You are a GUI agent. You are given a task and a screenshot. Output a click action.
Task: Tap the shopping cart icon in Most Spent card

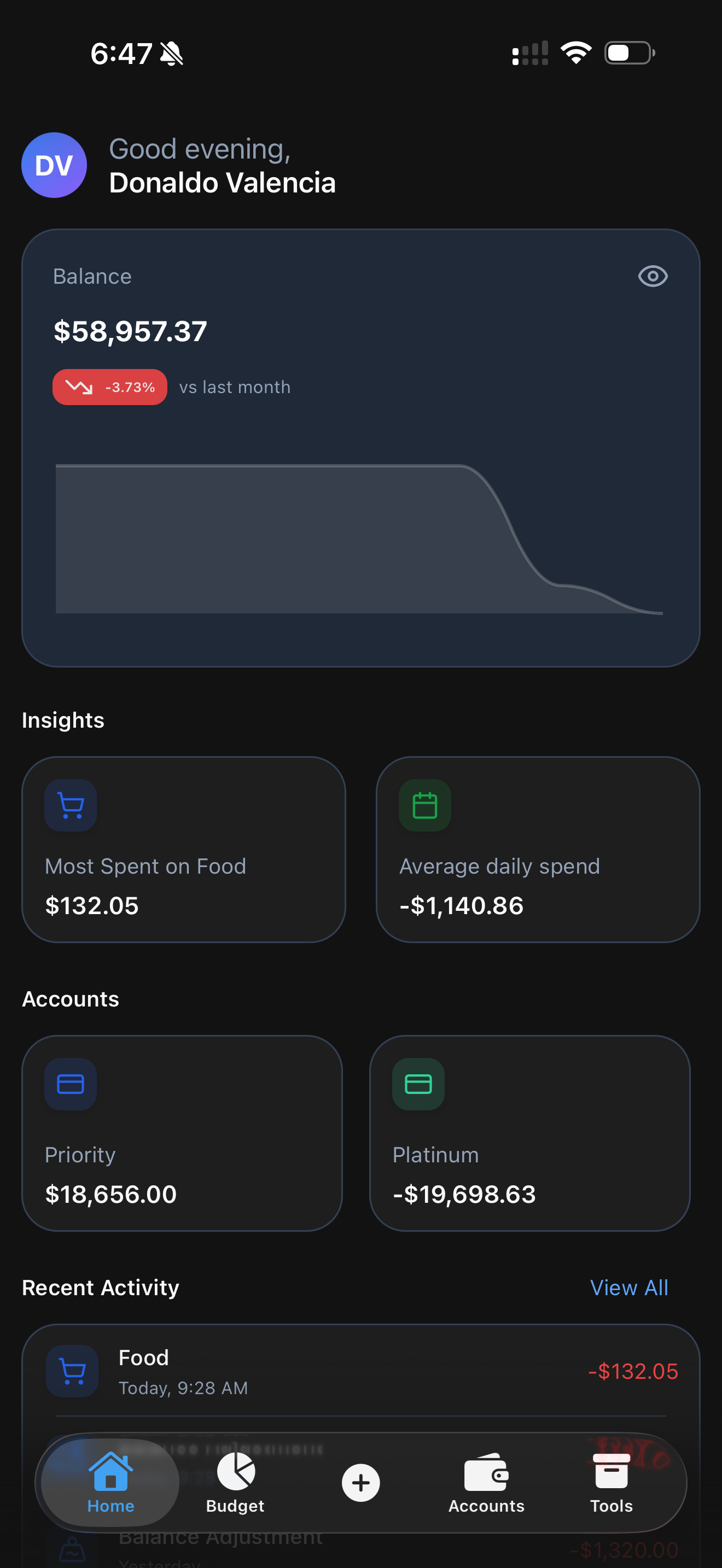(71, 805)
